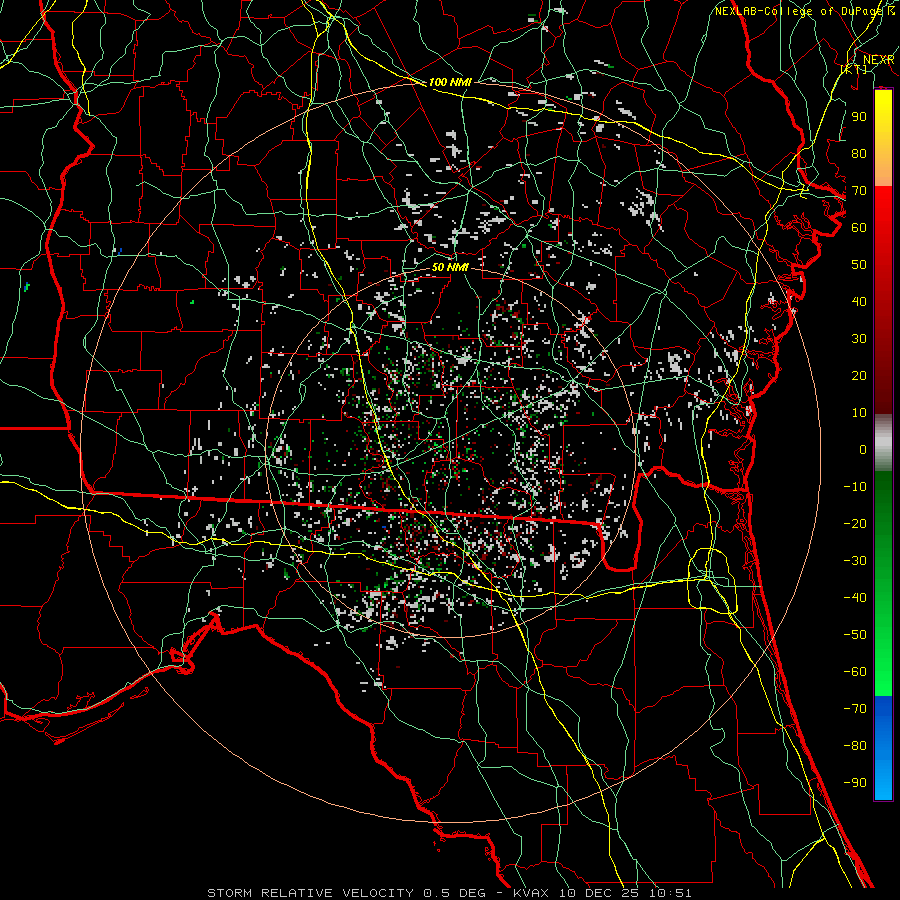Click the -50 scale value
Viewport: 900px width, 900px height.
click(855, 635)
